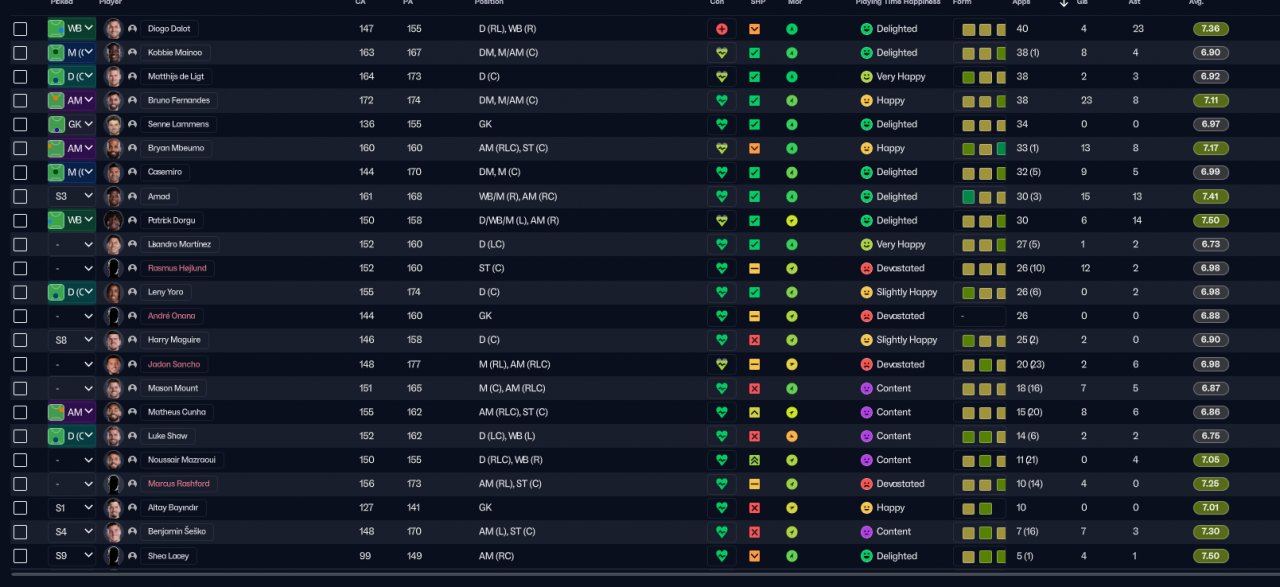
Task: Tick the checkbox for Bruno Fernandes
Action: tap(20, 101)
